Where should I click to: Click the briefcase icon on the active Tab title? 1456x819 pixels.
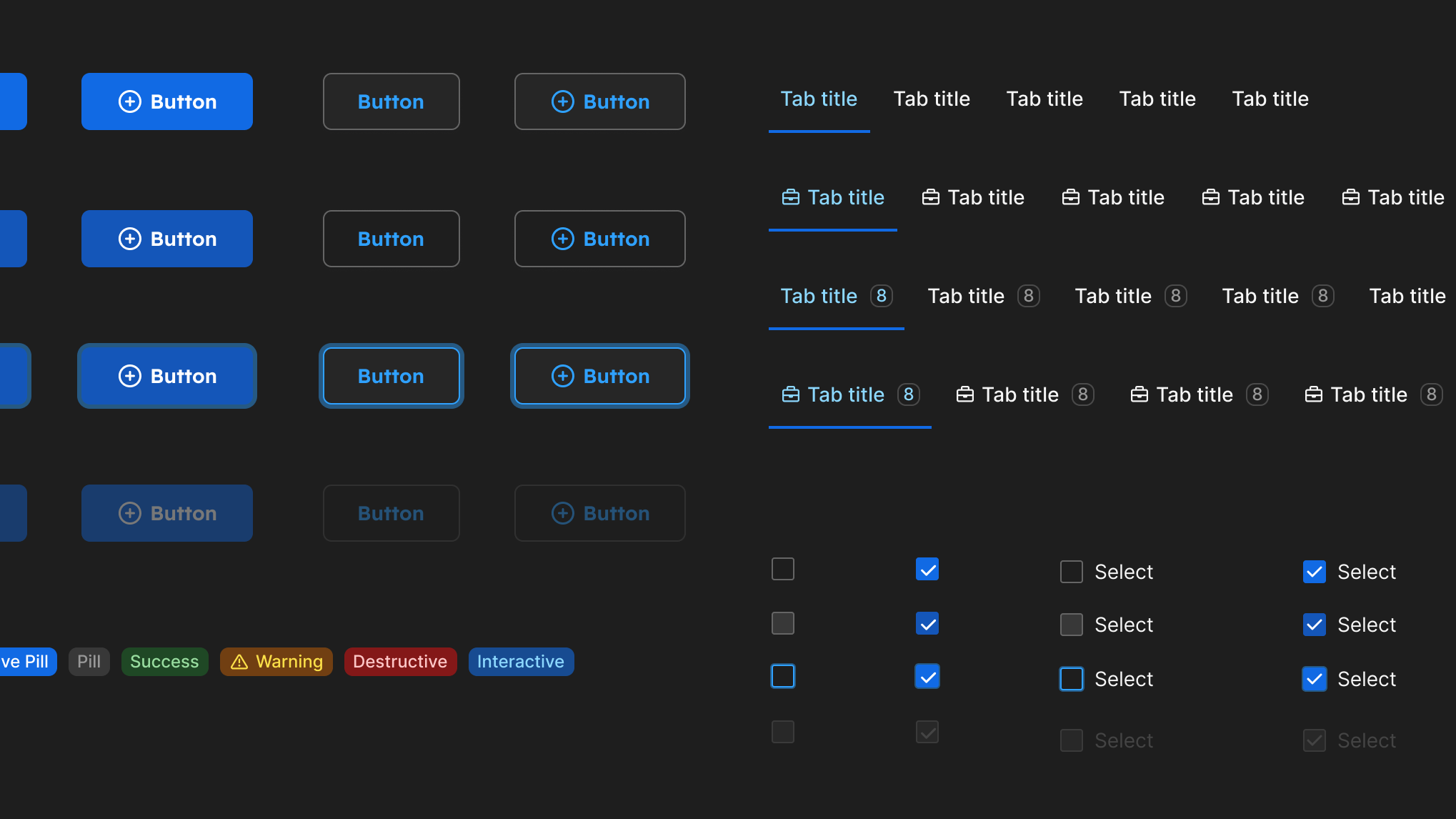(791, 197)
